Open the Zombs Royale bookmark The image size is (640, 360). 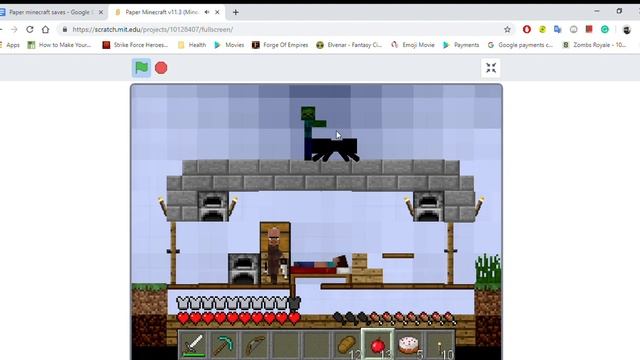594,45
